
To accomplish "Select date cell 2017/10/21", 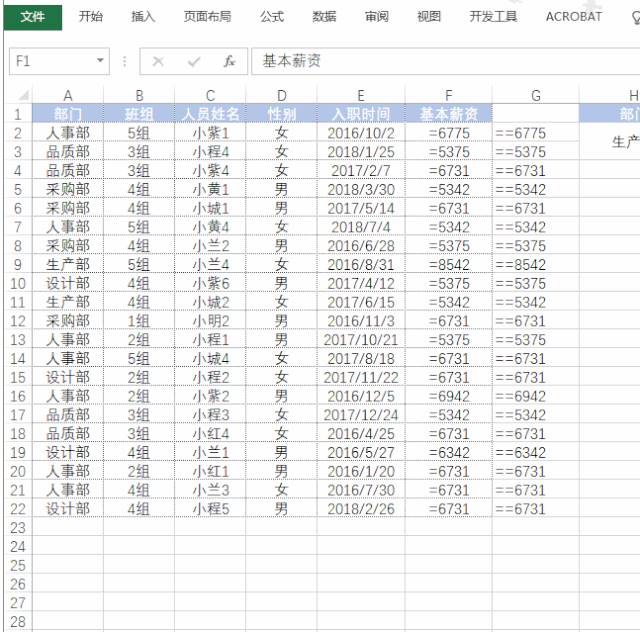I will pyautogui.click(x=361, y=339).
